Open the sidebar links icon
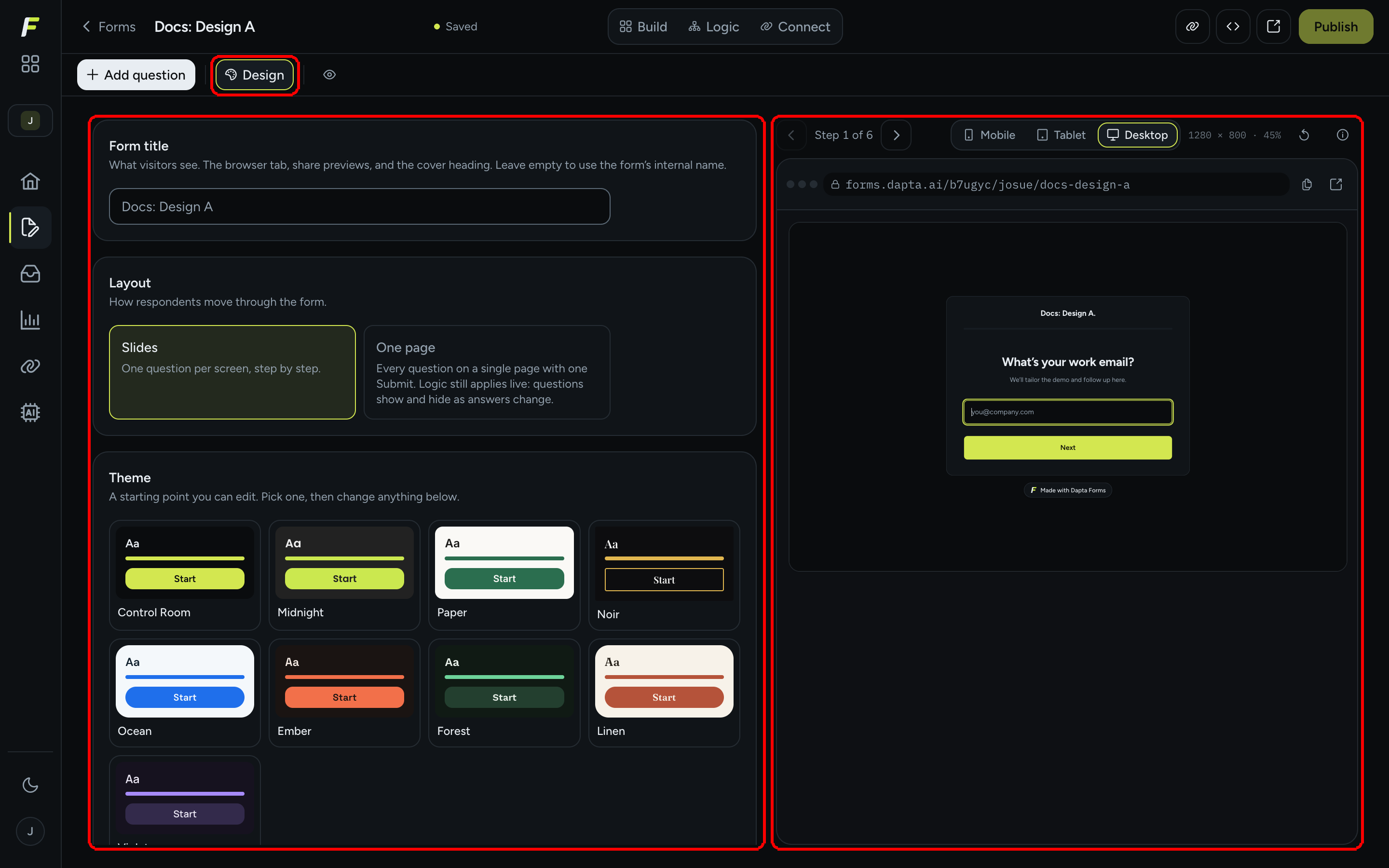 30,366
